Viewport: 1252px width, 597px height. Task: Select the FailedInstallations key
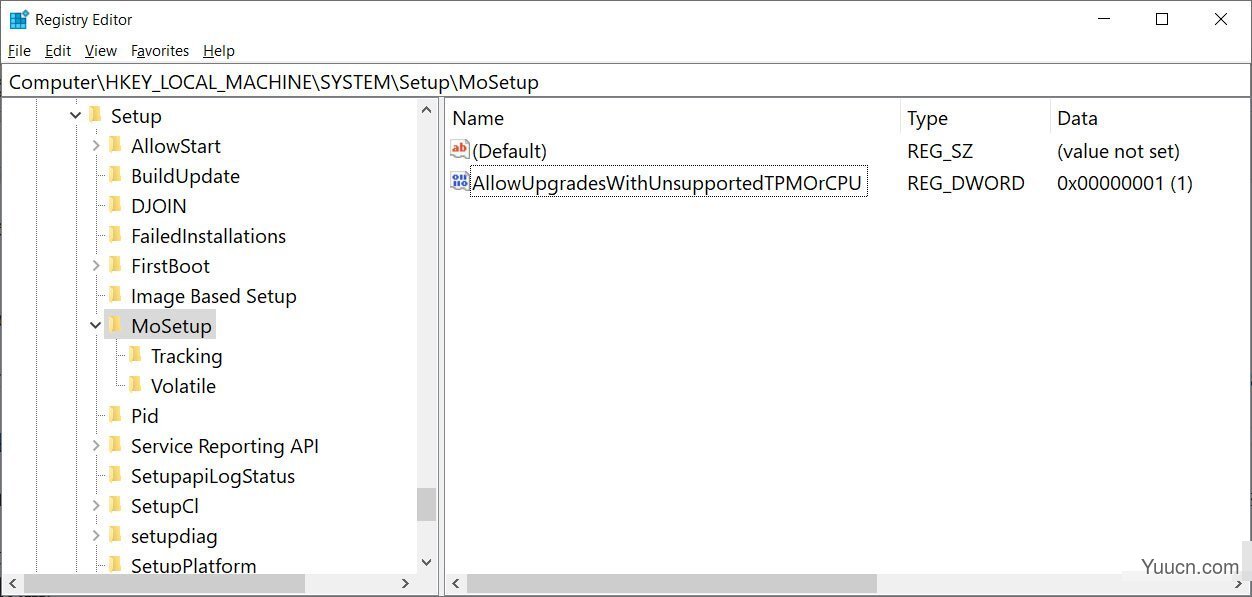click(208, 236)
